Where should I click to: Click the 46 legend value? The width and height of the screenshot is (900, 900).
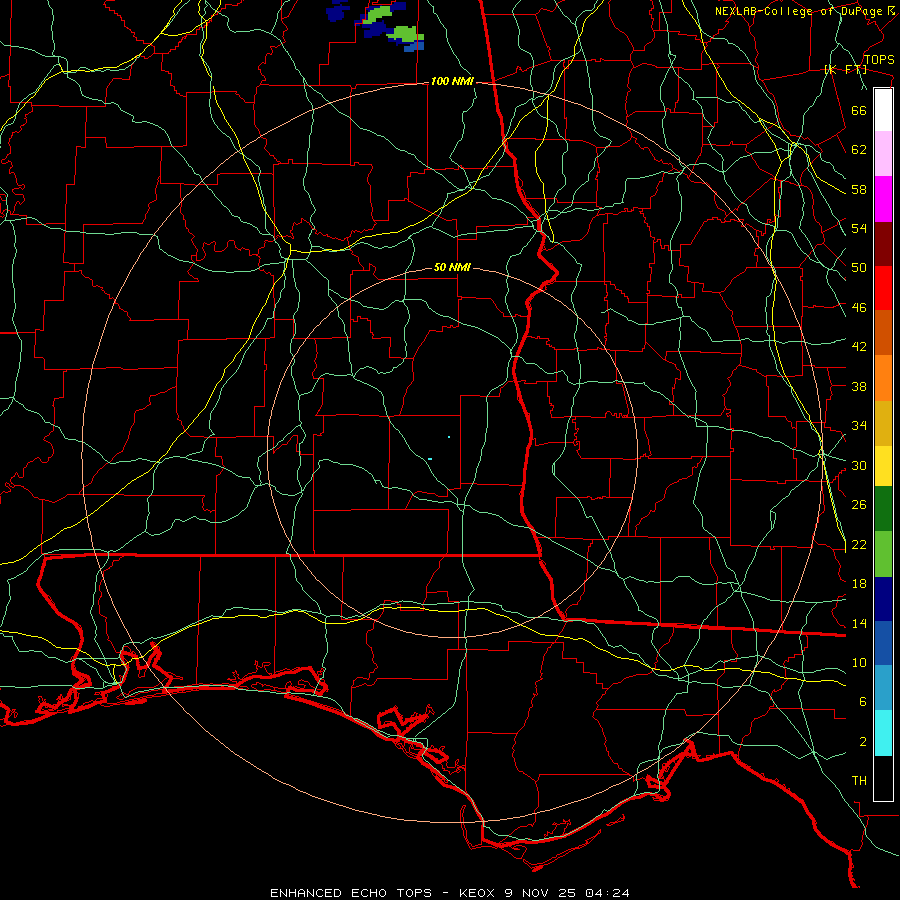859,308
